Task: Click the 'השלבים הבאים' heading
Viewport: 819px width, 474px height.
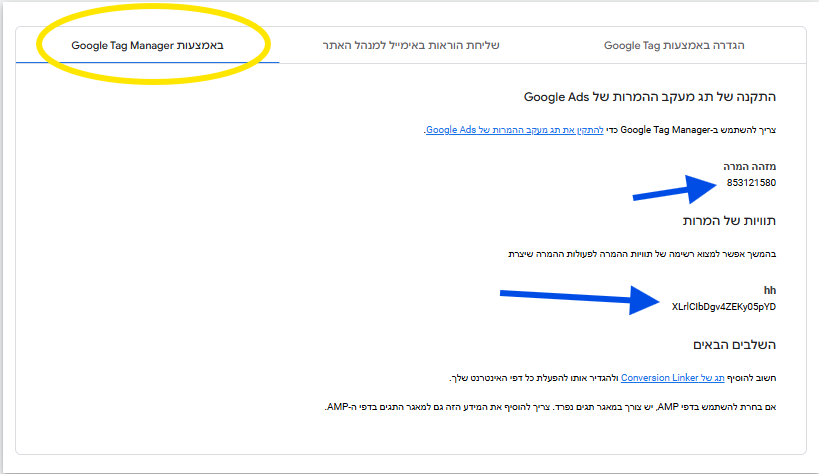Action: (734, 344)
